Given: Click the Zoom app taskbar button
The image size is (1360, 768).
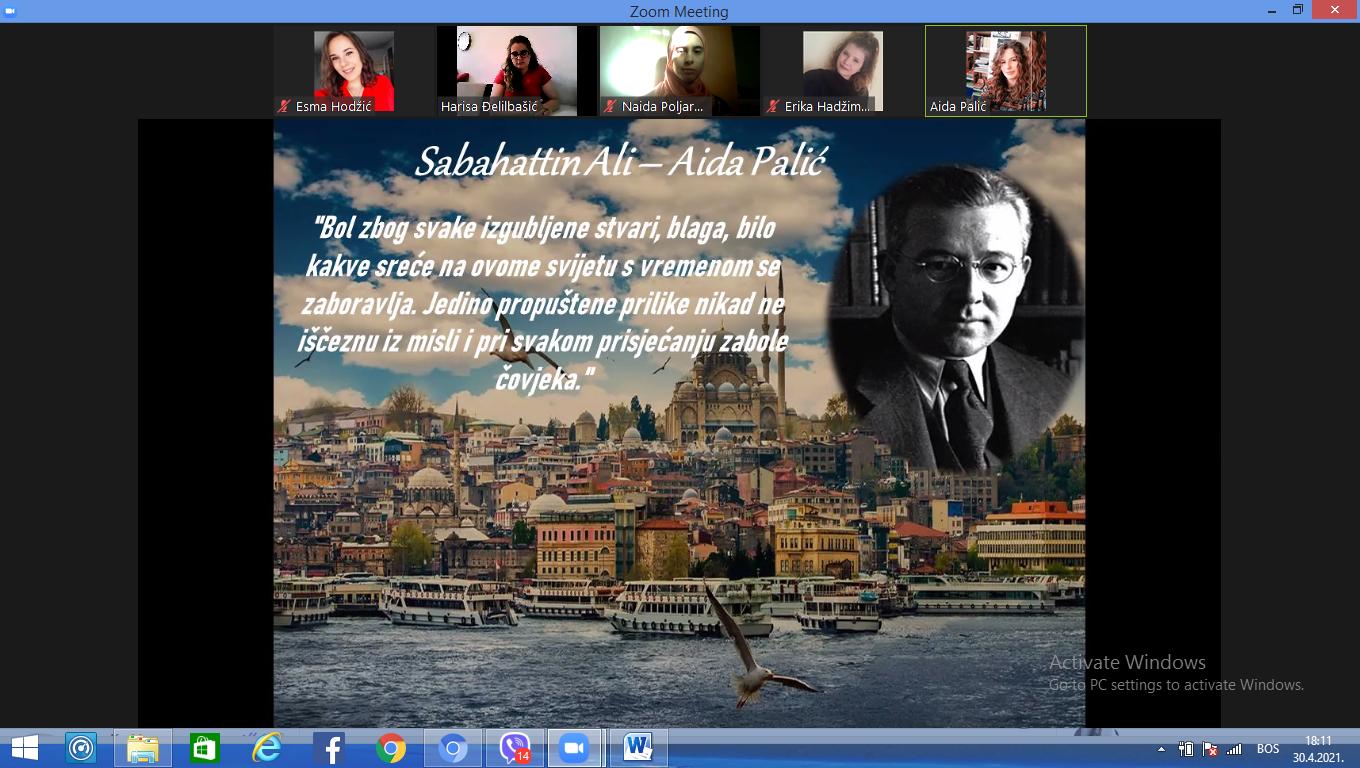Looking at the screenshot, I should coord(575,748).
